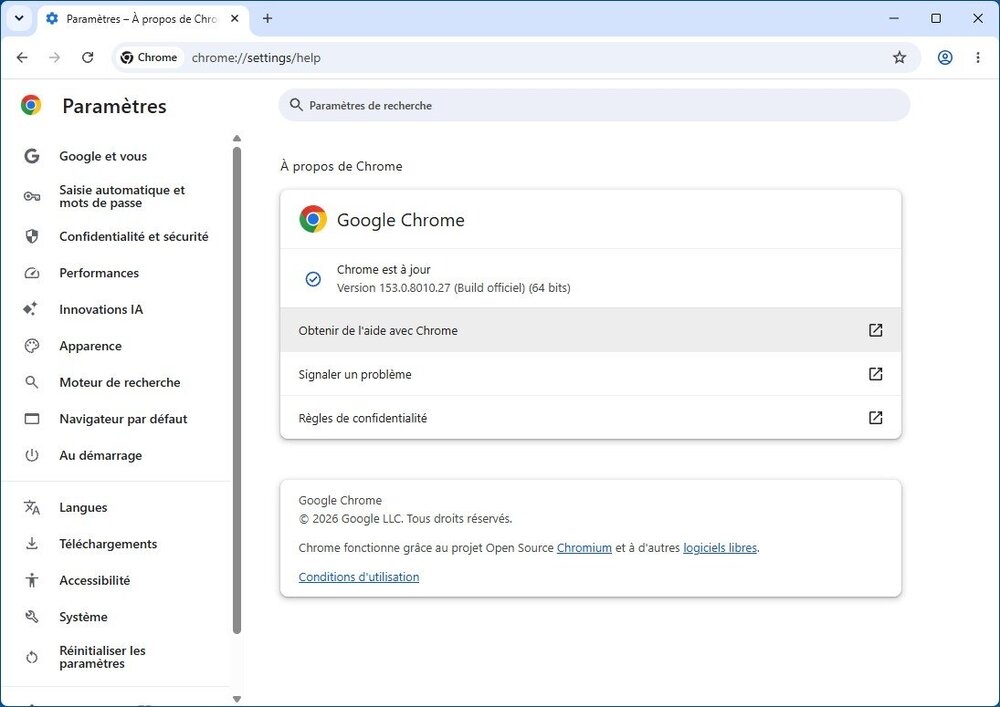
Task: Click the shield icon for privacy
Action: (x=32, y=237)
